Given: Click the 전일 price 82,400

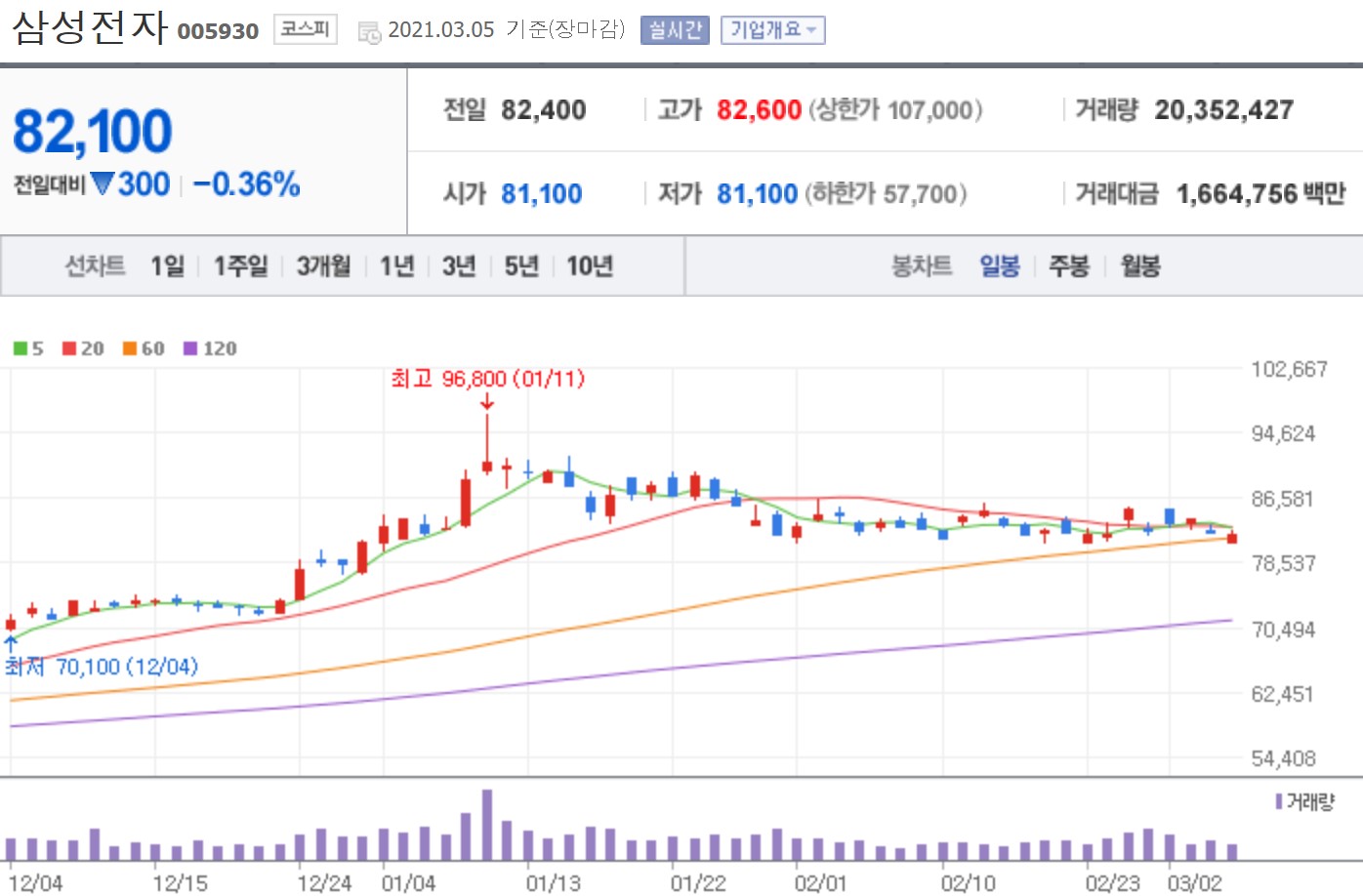Looking at the screenshot, I should (544, 110).
